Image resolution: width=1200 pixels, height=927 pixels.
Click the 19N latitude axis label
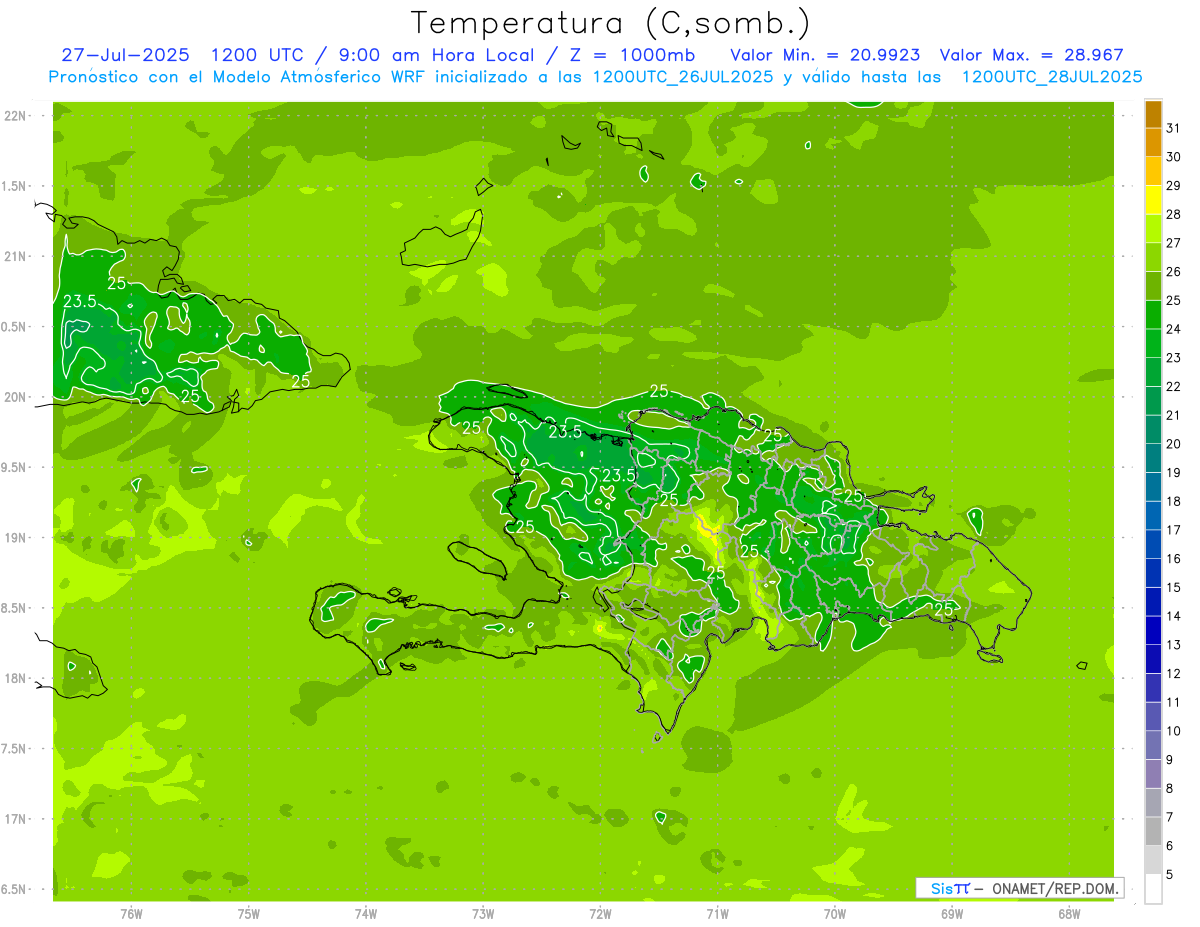[16, 538]
